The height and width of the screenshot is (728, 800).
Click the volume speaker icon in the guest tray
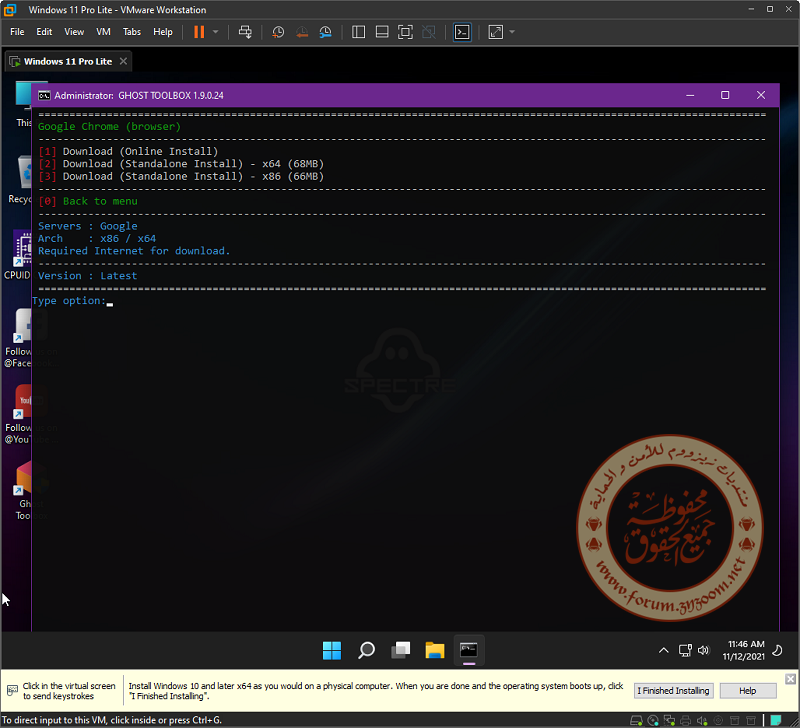point(704,650)
